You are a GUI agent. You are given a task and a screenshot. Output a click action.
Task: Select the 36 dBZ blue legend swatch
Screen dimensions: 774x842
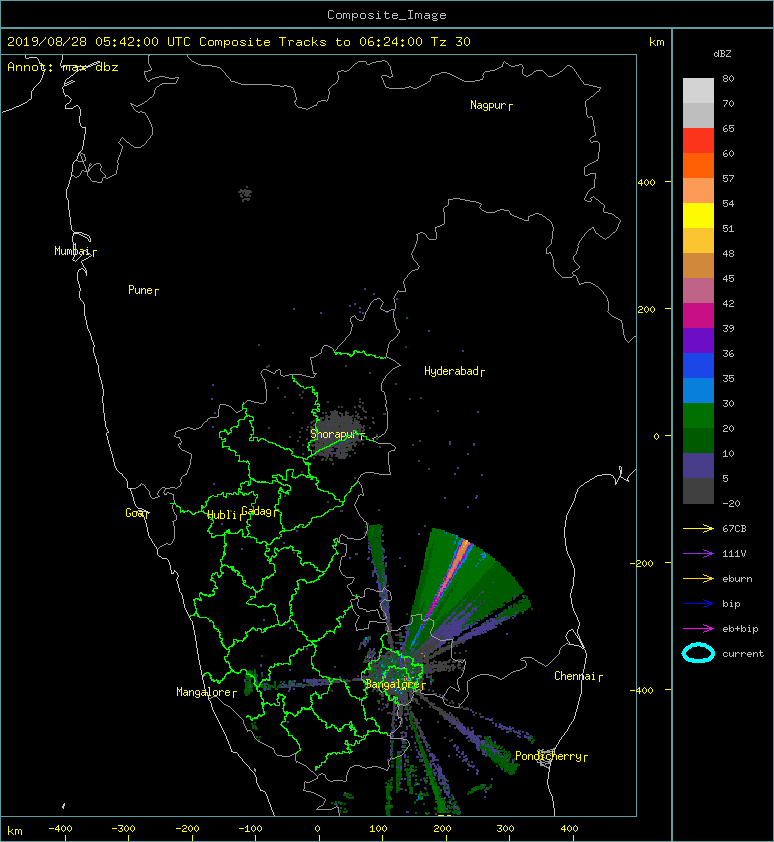tap(698, 365)
